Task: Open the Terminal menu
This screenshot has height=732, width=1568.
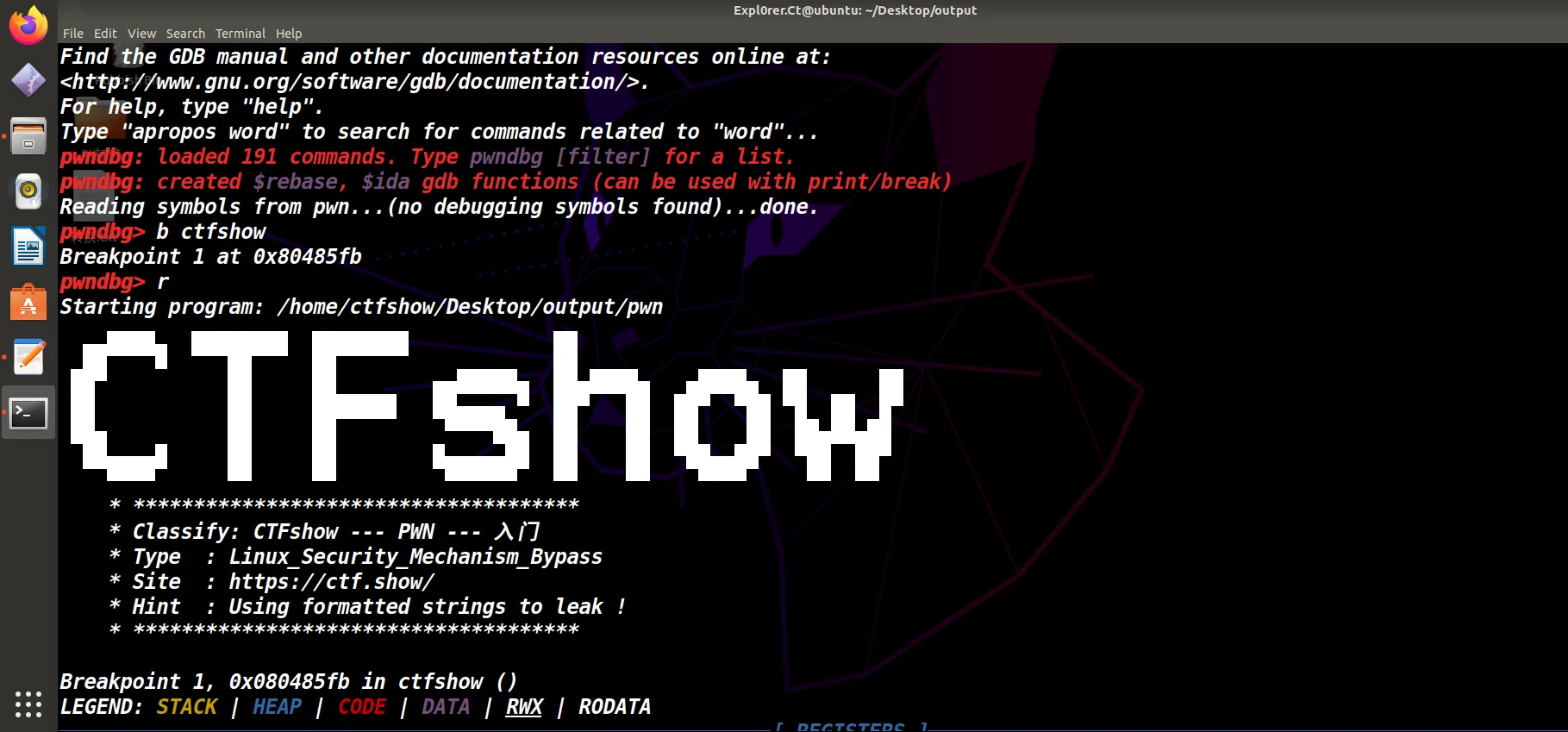Action: [x=240, y=34]
